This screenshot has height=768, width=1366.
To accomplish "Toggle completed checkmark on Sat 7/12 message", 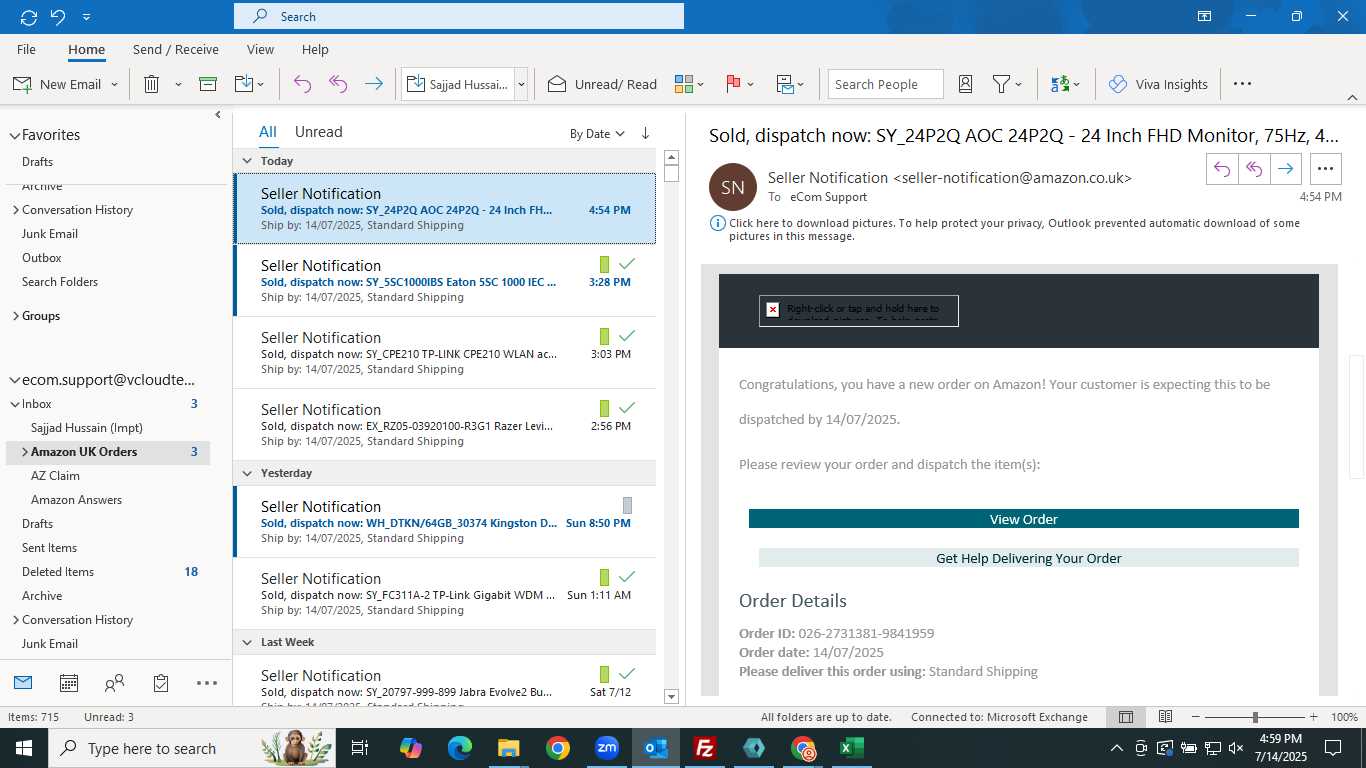I will pos(627,674).
